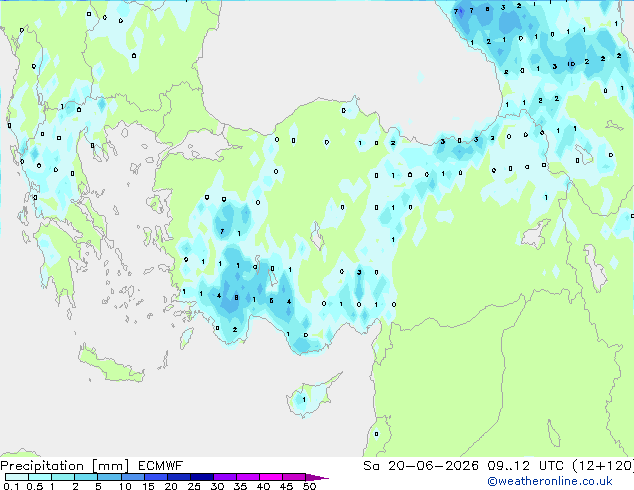Pick the 0.1–0.5 mm legend swatch
The width and height of the screenshot is (634, 490).
17,477
